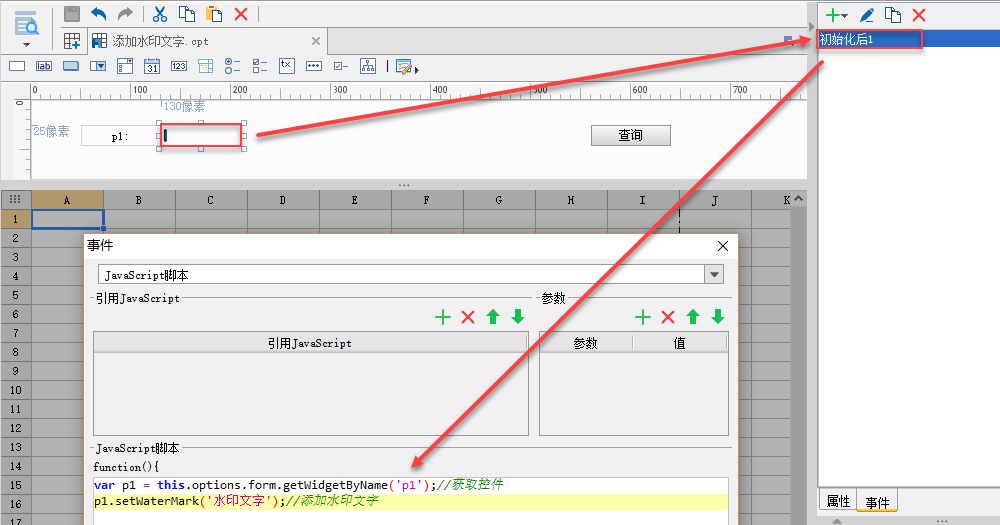Select cell A1 in the spreadsheet
The width and height of the screenshot is (1000, 525).
(x=67, y=219)
